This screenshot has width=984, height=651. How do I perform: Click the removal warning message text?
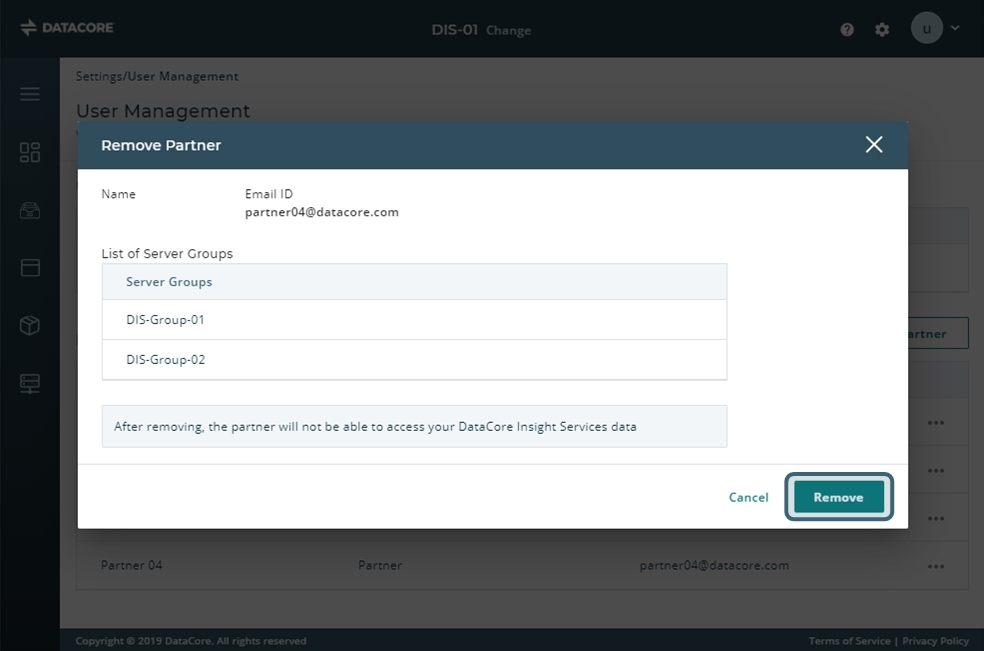point(375,426)
